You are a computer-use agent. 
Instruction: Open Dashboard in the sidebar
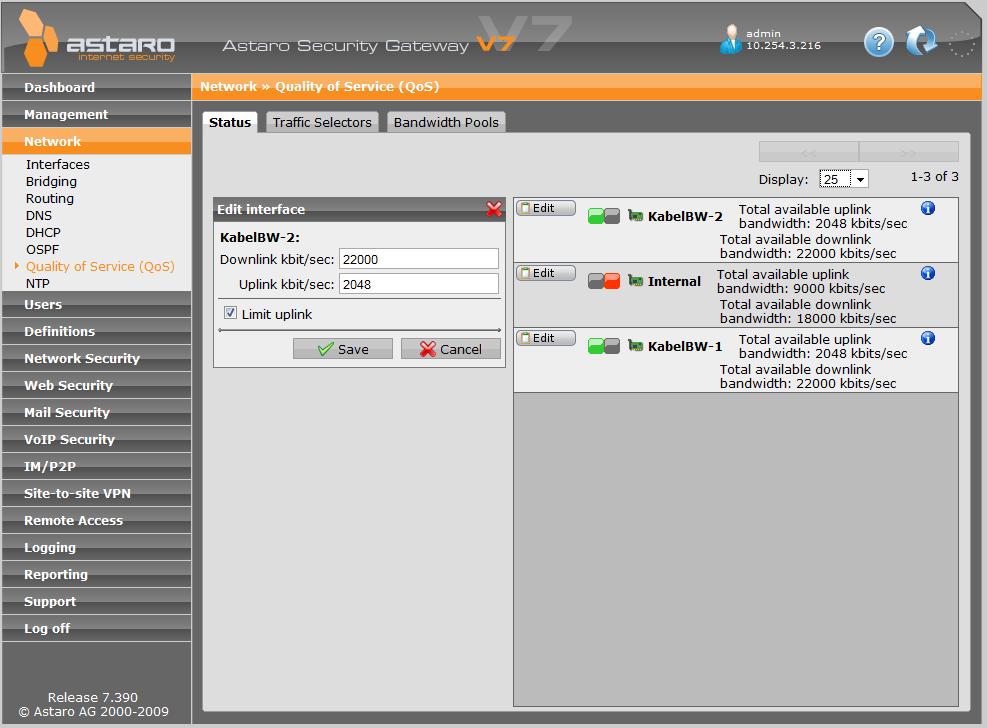click(96, 87)
